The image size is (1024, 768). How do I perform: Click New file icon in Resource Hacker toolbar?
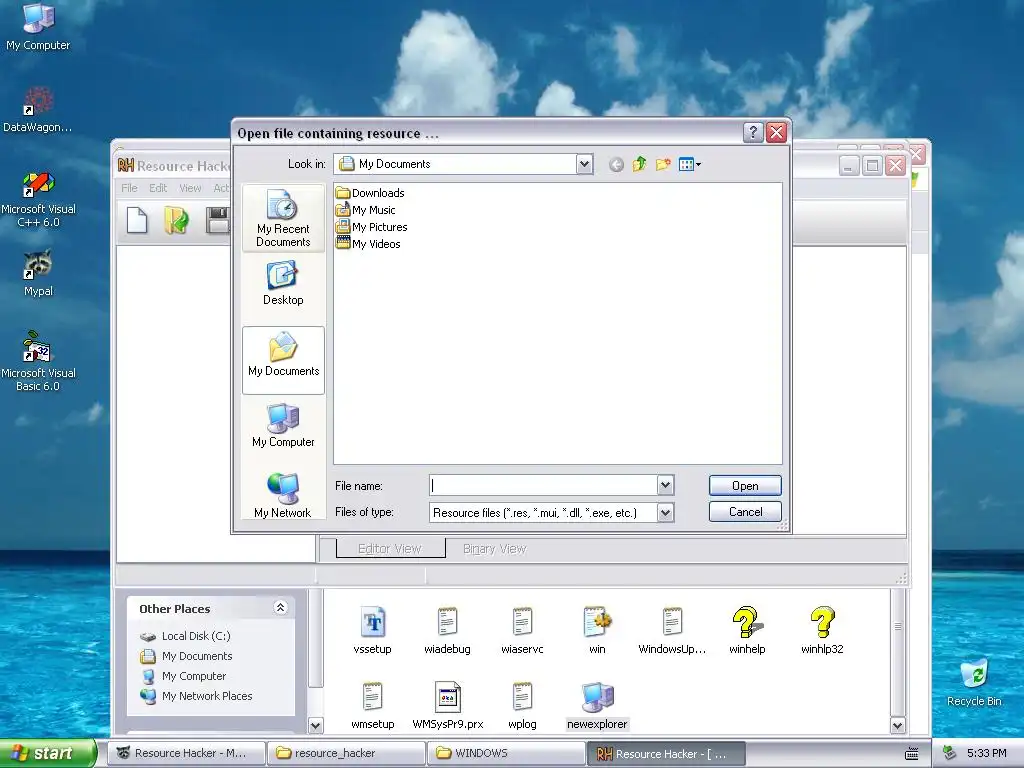point(136,220)
